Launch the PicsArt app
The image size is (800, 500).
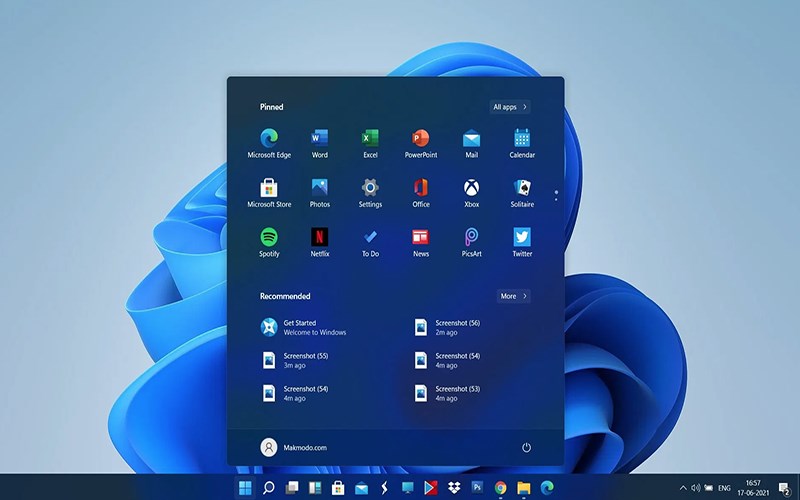tap(471, 242)
